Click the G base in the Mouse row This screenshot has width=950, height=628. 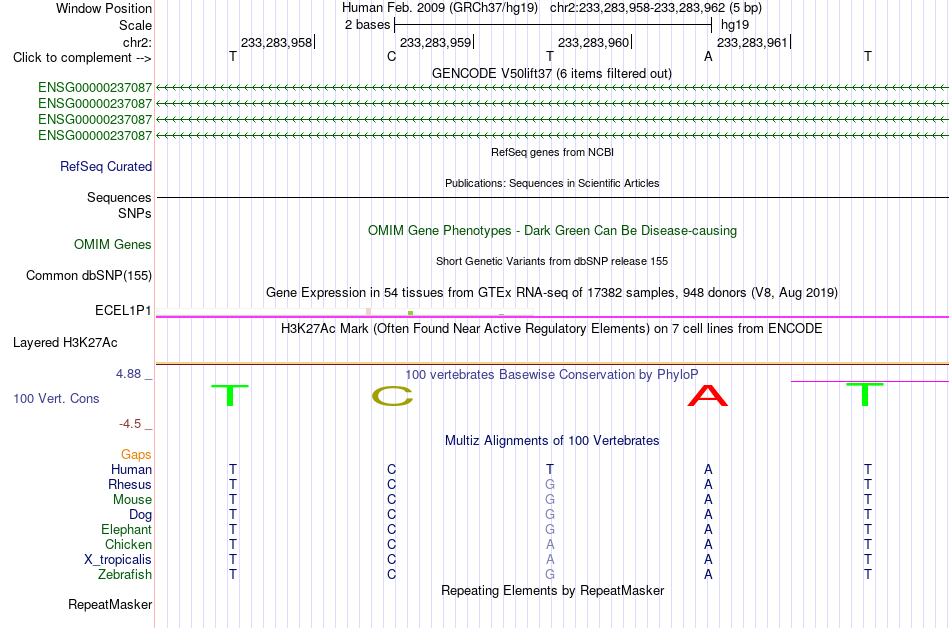[550, 500]
